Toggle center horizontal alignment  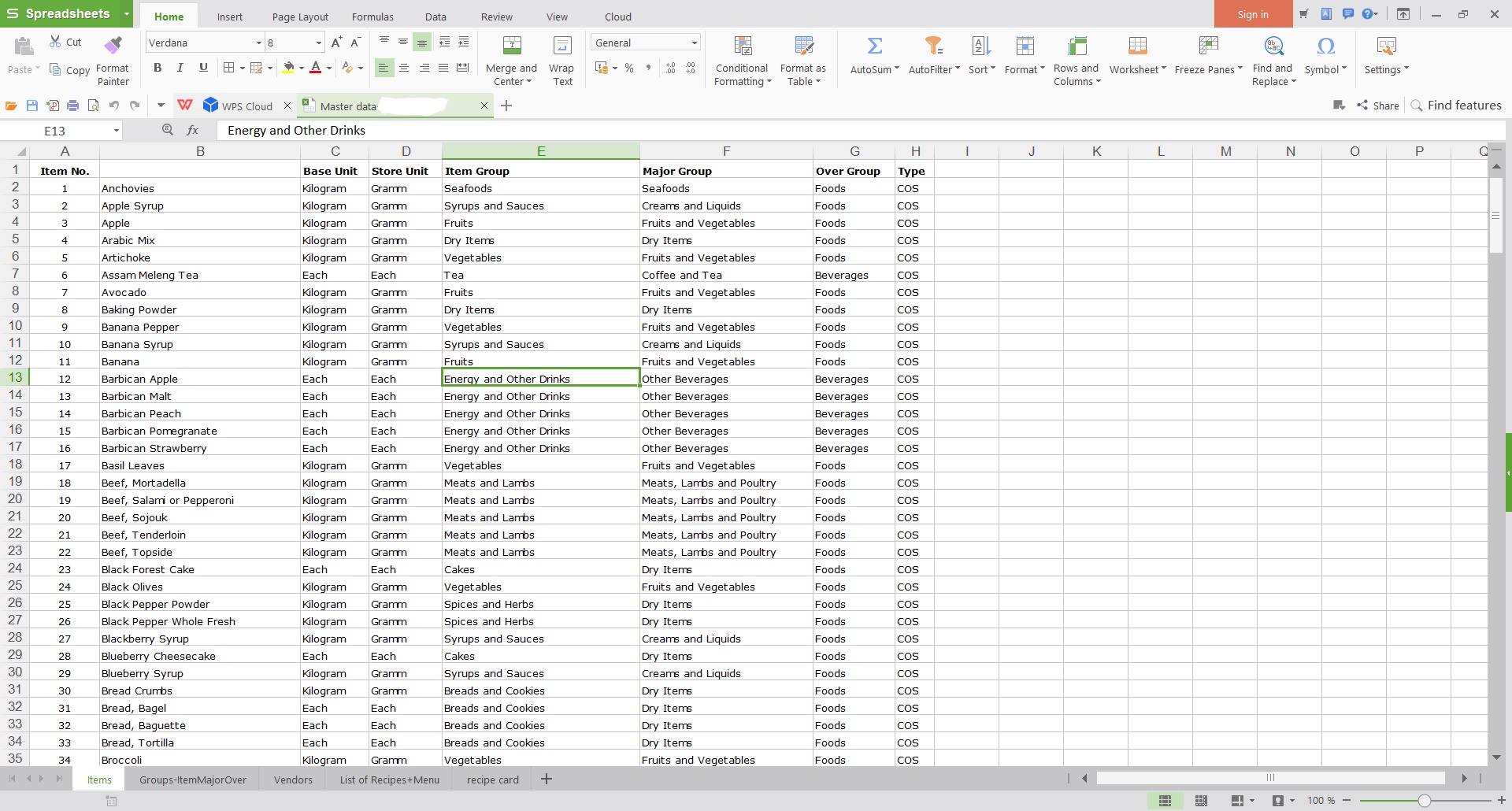point(404,69)
